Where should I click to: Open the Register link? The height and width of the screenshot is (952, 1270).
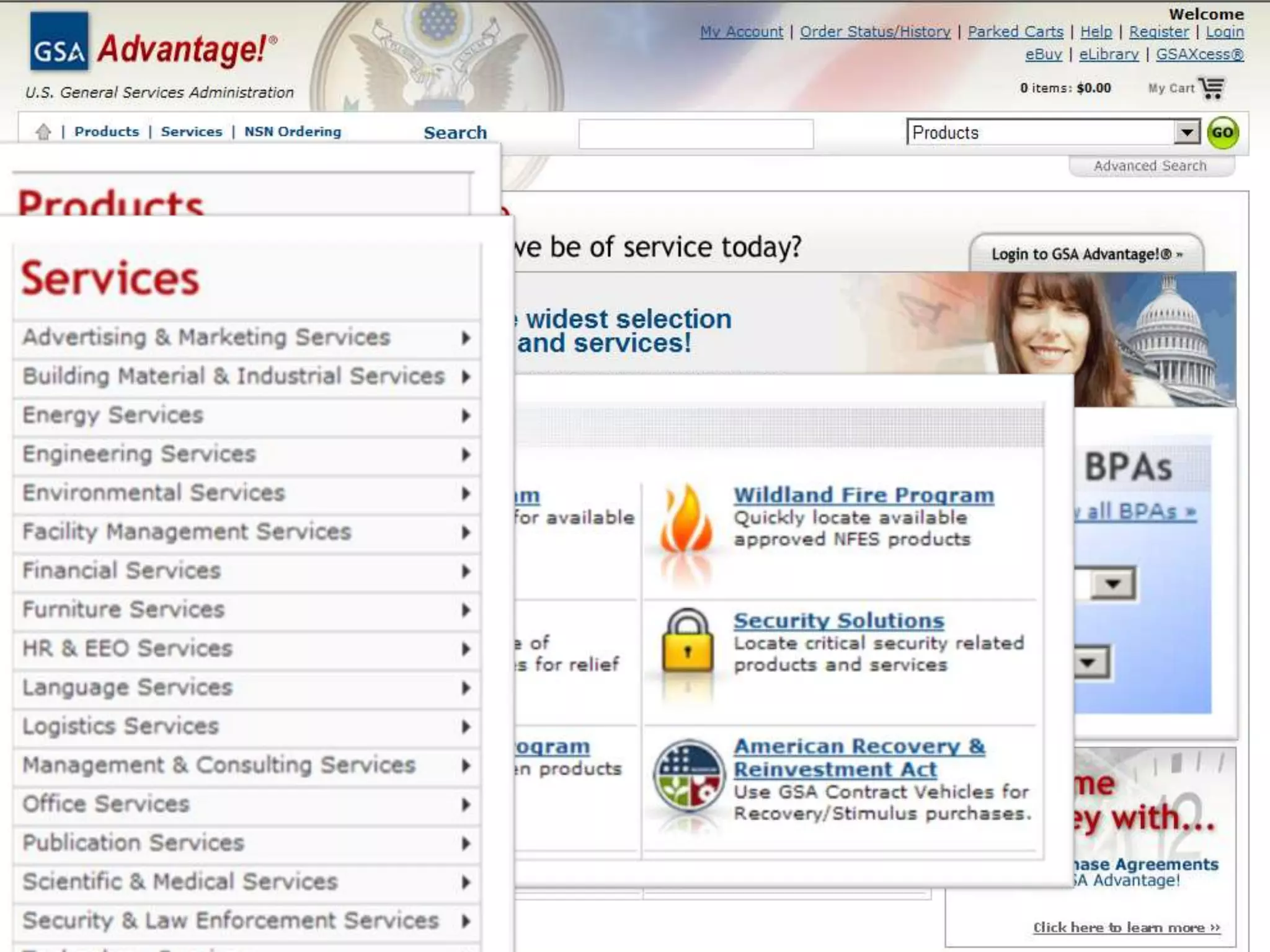pos(1159,32)
